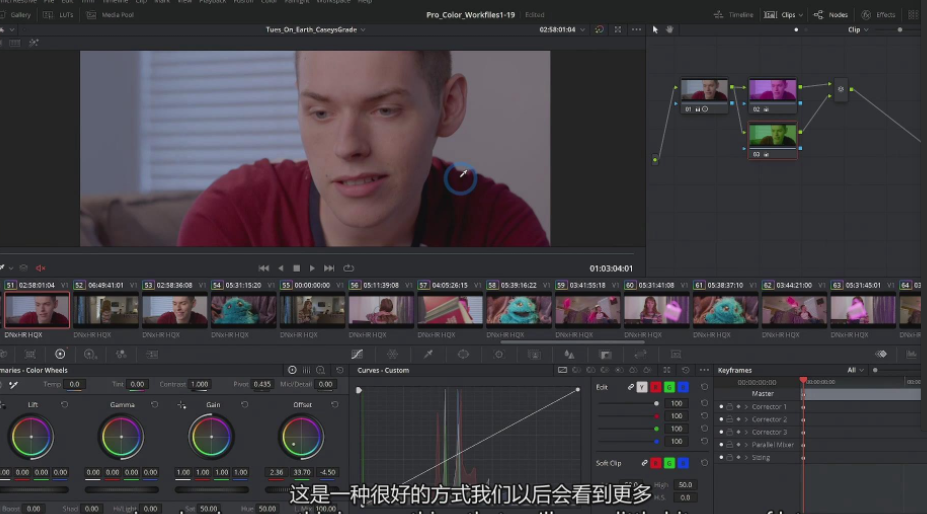Jump to the last frame
This screenshot has width=927, height=514.
(x=329, y=268)
